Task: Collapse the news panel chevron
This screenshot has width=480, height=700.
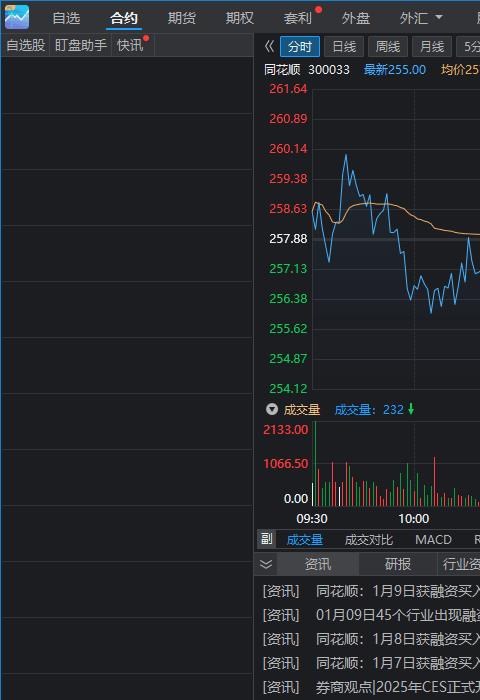Action: (x=266, y=564)
